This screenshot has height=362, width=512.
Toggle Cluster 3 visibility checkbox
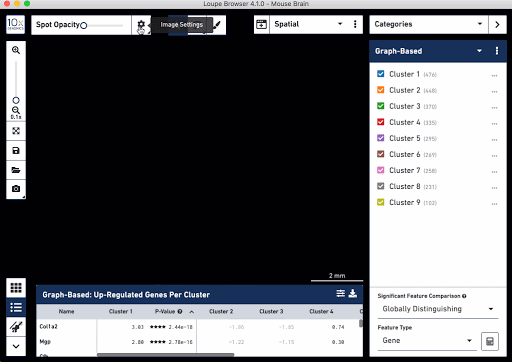coord(381,106)
